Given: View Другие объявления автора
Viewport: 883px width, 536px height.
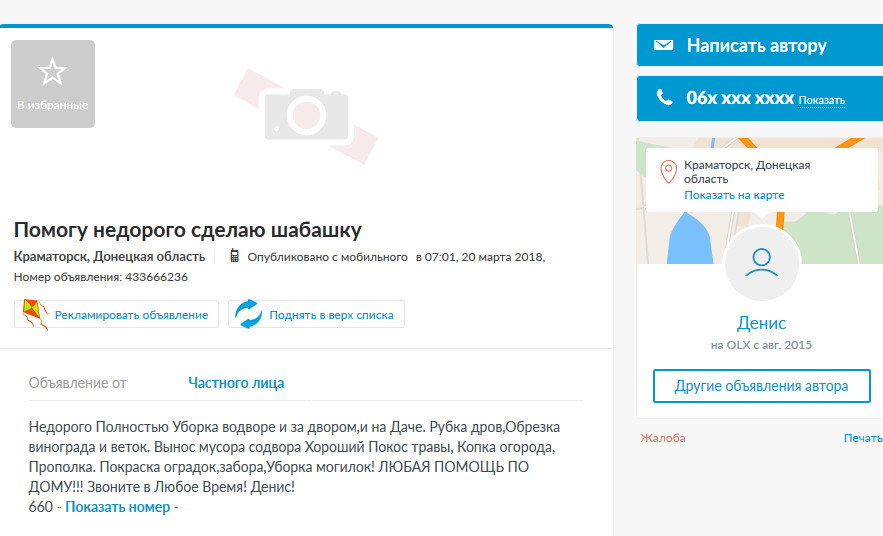Looking at the screenshot, I should (761, 386).
